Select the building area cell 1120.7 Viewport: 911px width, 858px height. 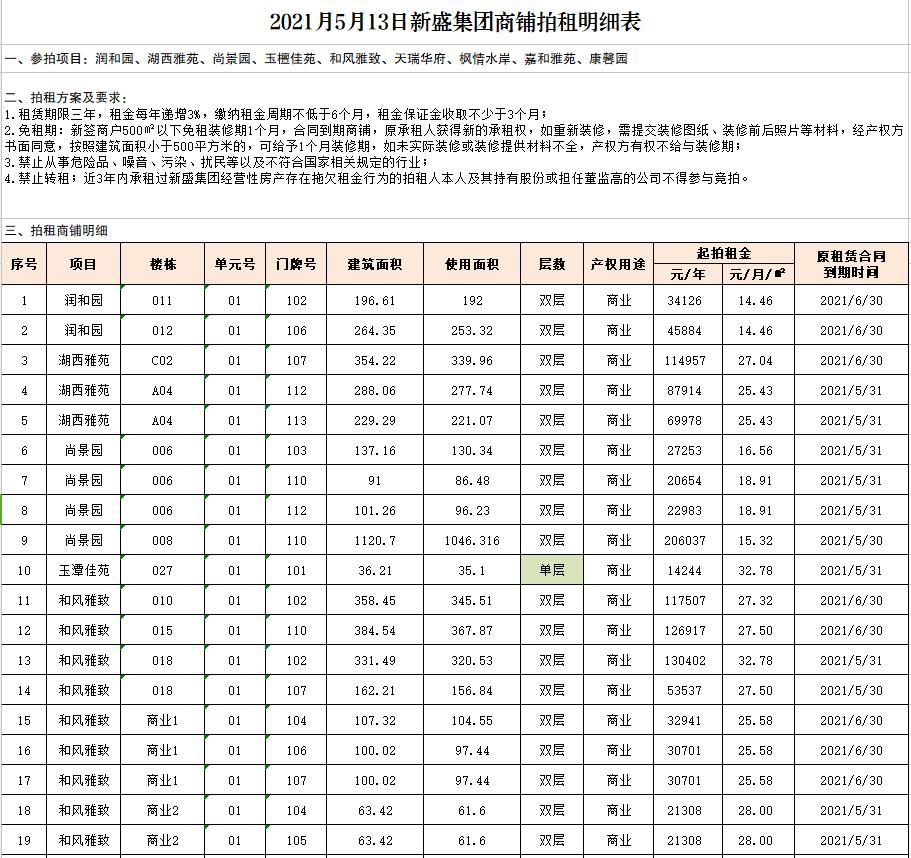[x=374, y=541]
